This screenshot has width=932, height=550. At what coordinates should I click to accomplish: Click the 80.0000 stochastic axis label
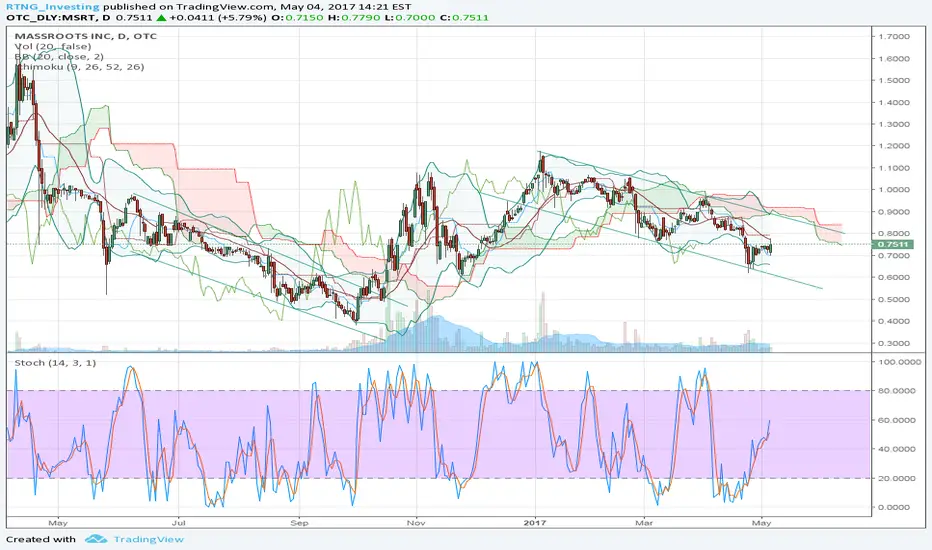pos(896,391)
